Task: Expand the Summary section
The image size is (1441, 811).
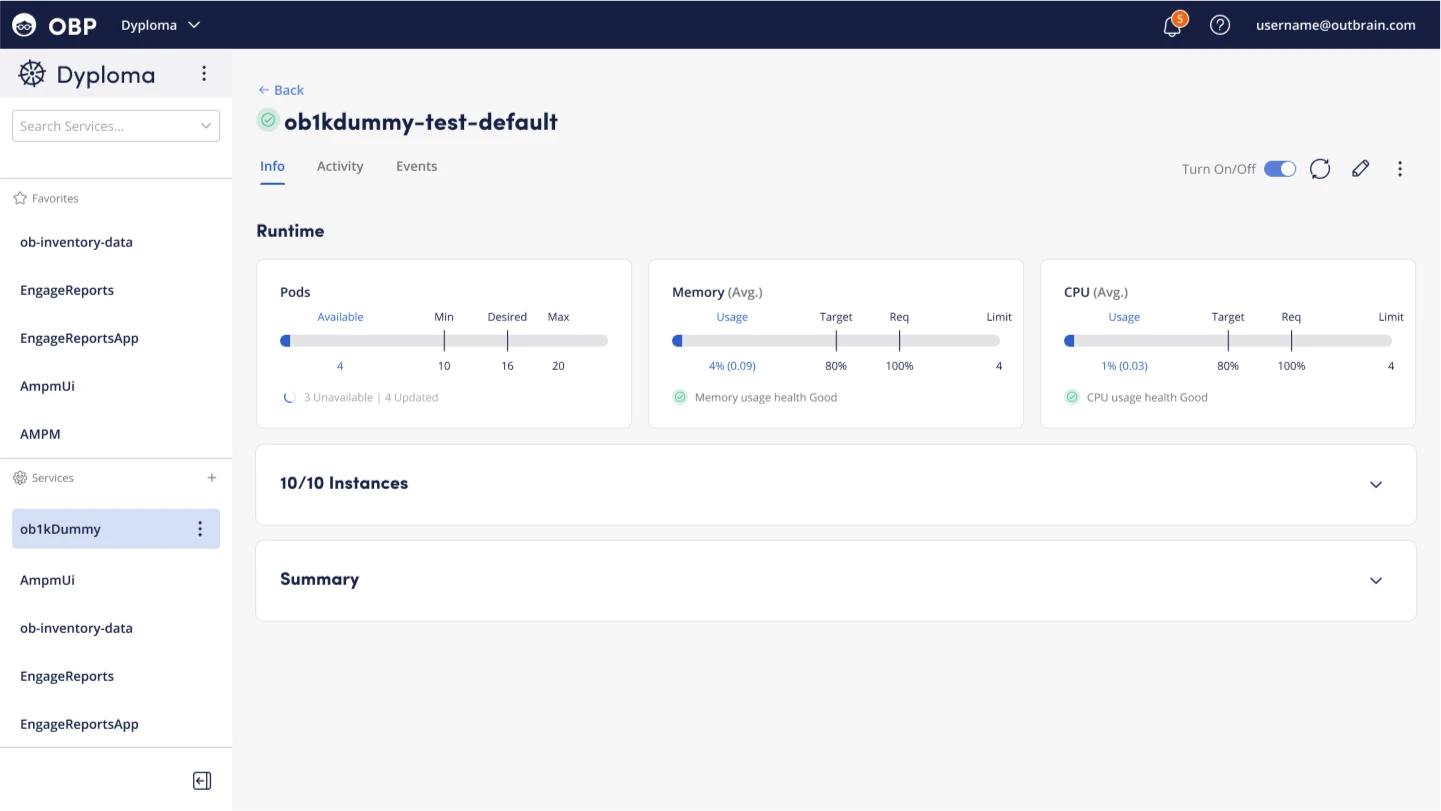Action: pyautogui.click(x=1375, y=580)
